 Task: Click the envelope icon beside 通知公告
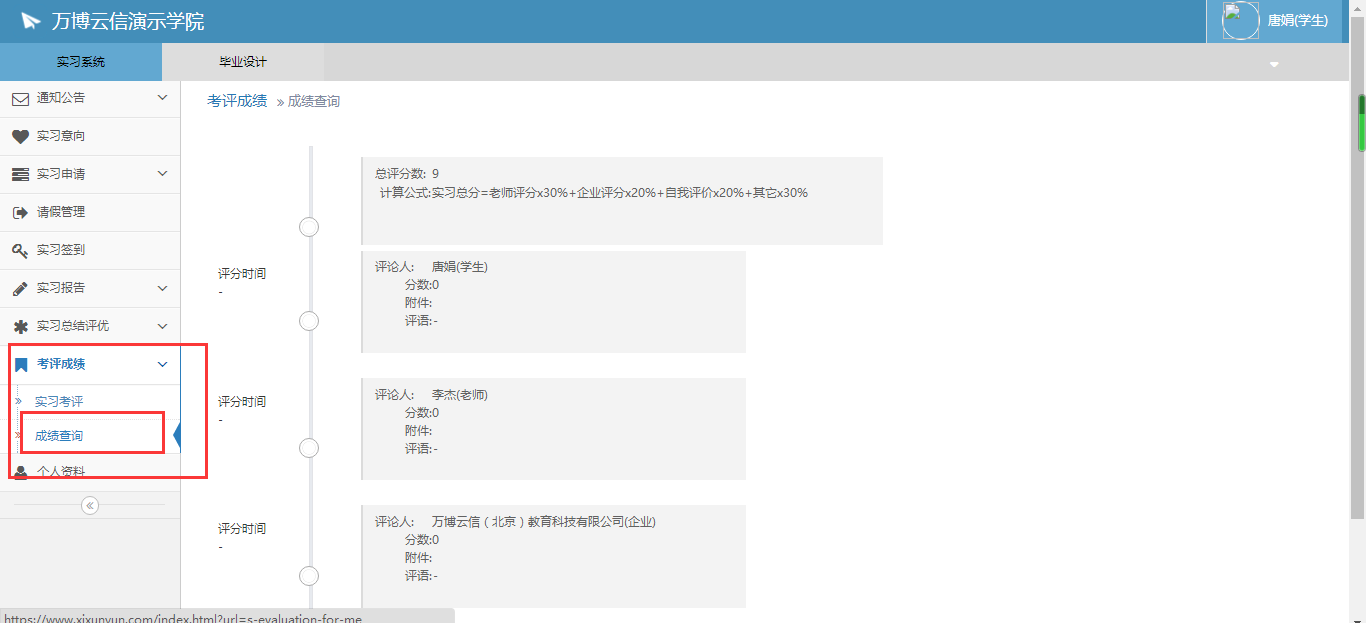[20, 98]
